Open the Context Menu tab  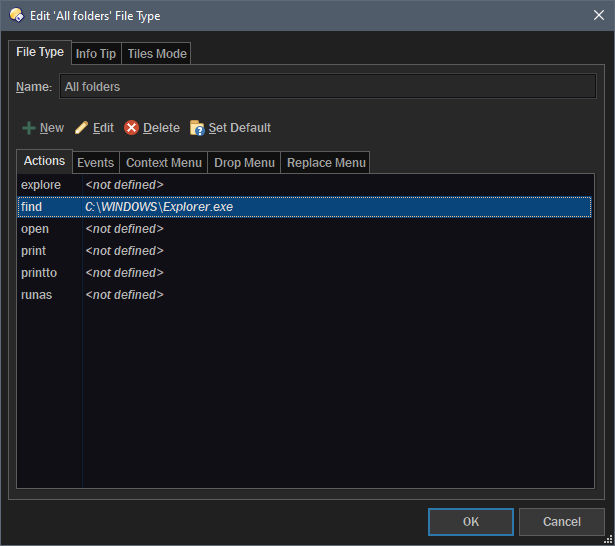point(164,162)
